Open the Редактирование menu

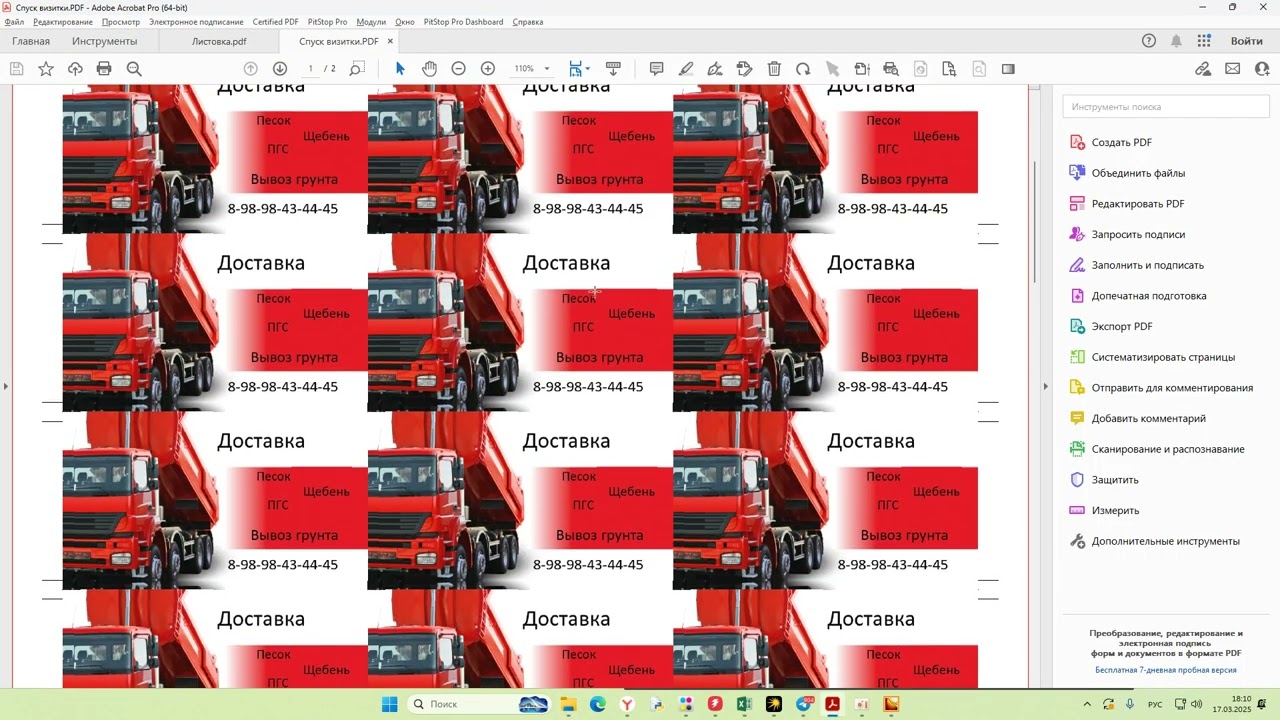[62, 22]
